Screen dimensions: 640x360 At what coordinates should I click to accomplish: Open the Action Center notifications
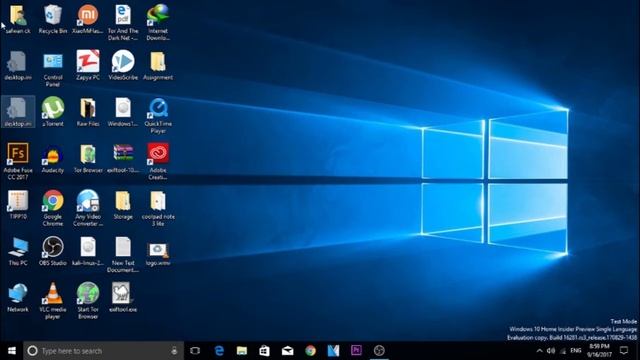624,351
